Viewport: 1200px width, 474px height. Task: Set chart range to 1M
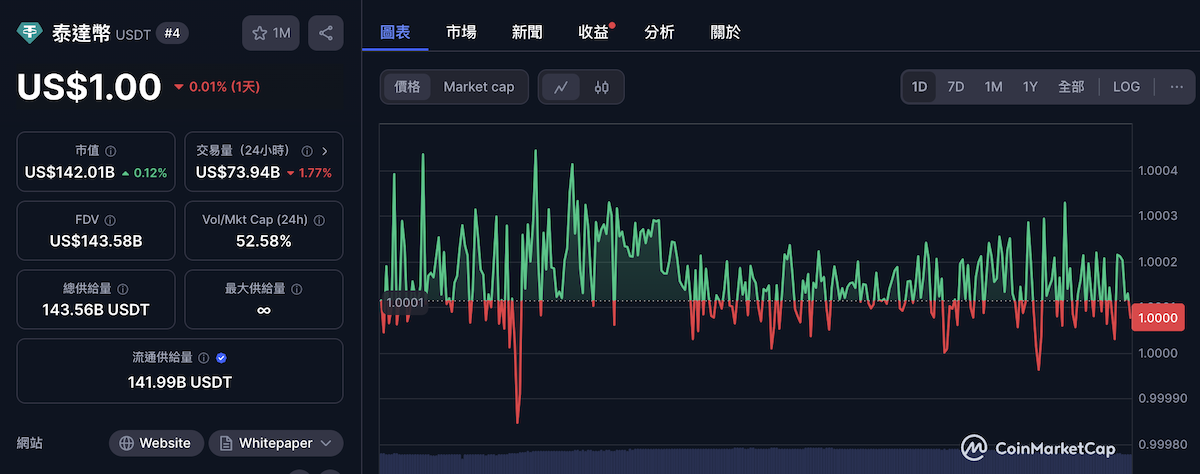(x=993, y=87)
